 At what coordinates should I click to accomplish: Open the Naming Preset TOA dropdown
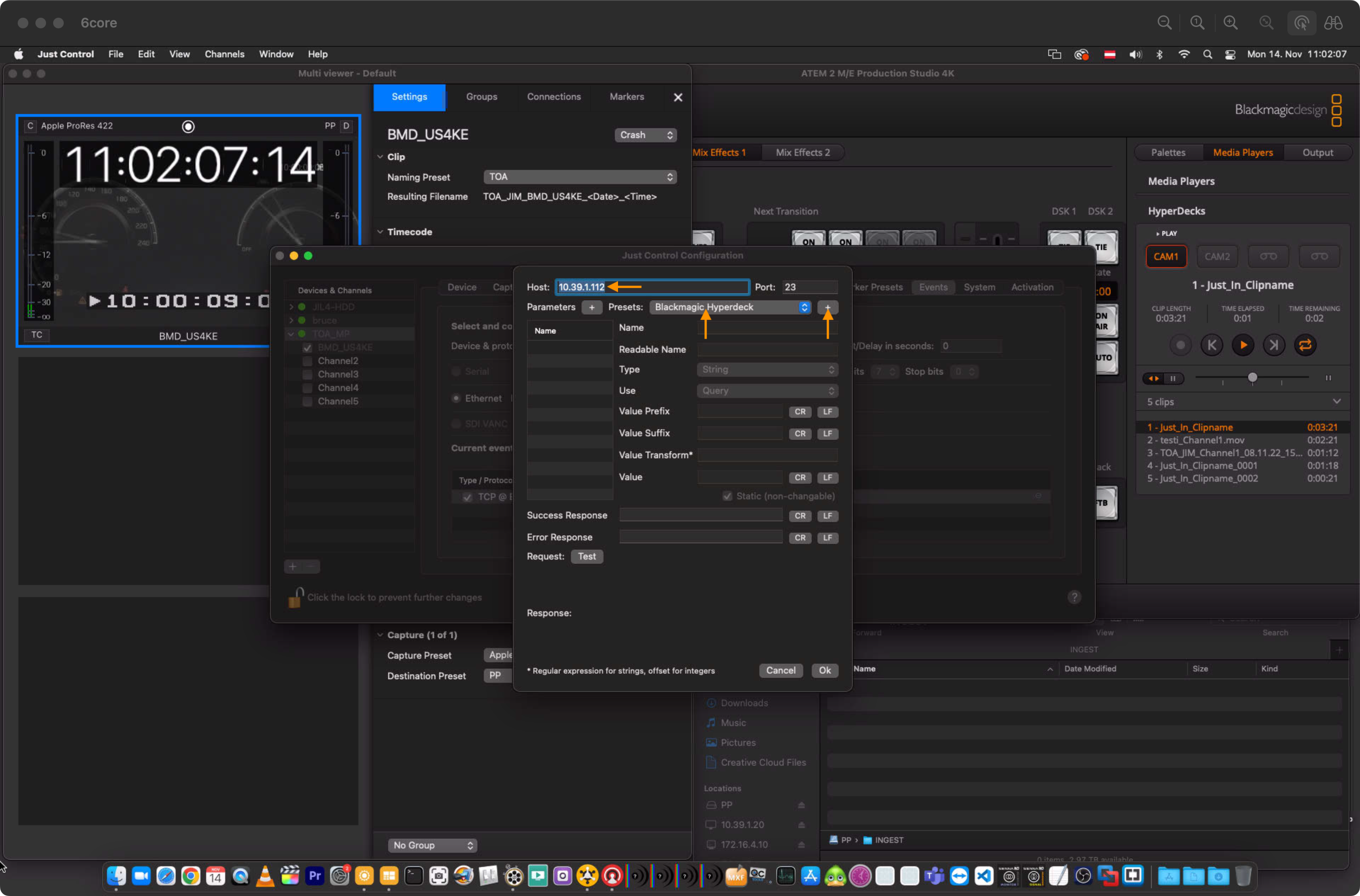[x=580, y=177]
